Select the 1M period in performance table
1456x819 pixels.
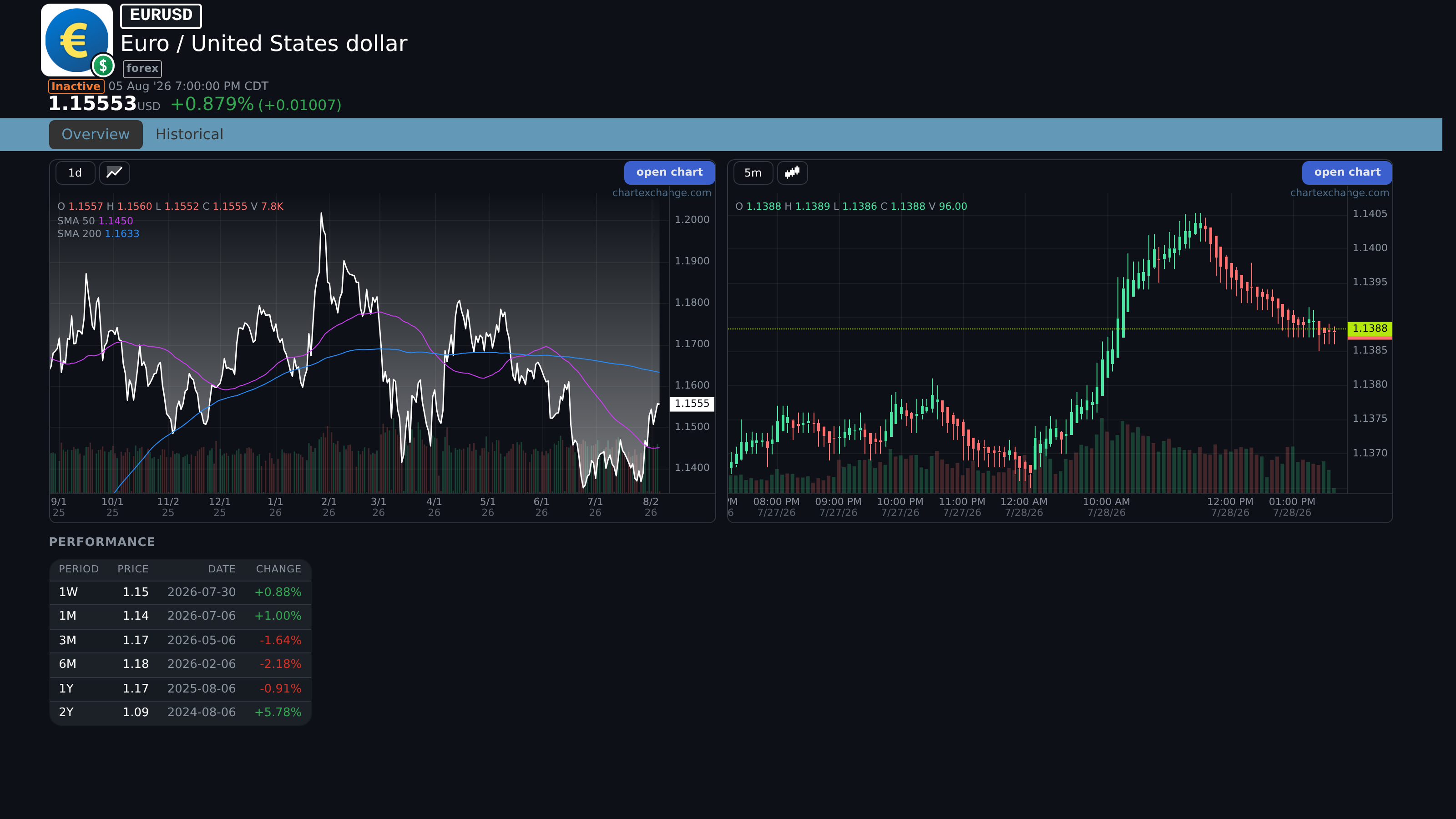pos(68,616)
